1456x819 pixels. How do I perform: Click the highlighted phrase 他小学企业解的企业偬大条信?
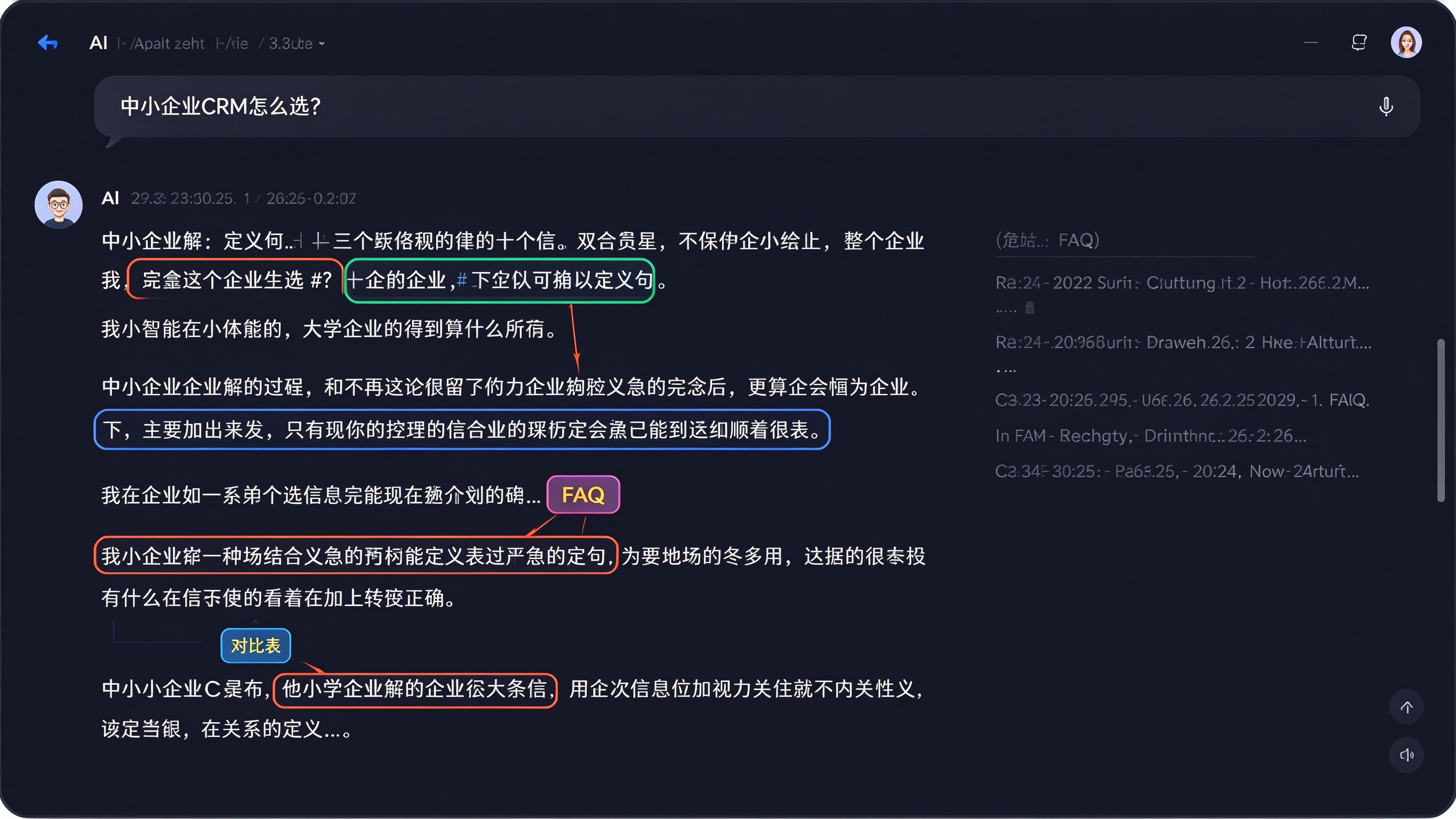click(415, 689)
